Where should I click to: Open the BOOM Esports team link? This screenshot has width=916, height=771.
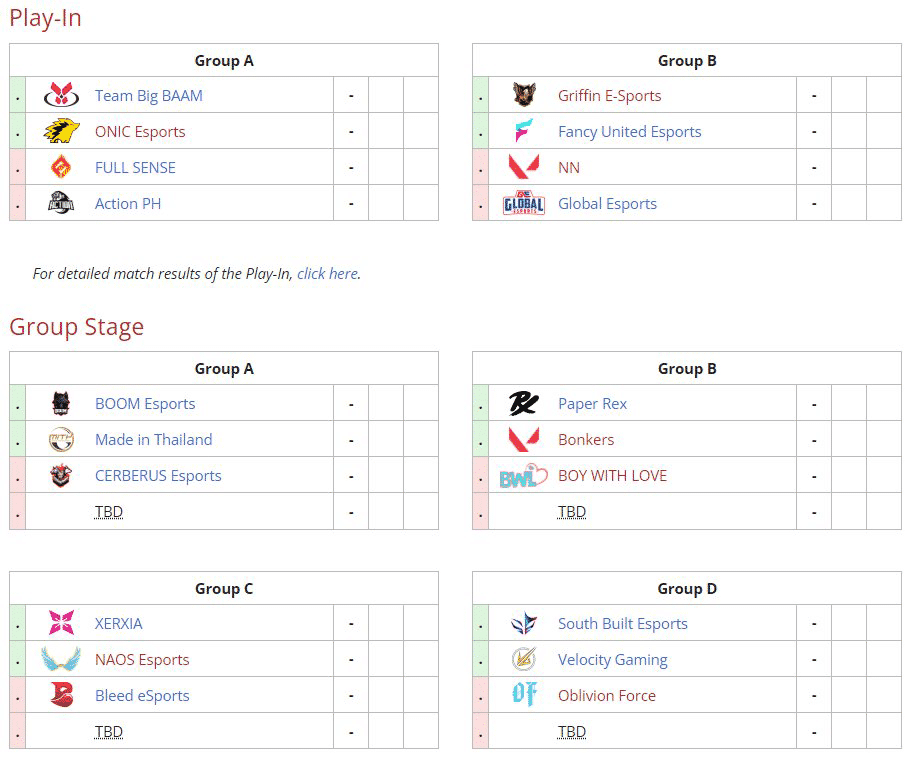point(145,404)
